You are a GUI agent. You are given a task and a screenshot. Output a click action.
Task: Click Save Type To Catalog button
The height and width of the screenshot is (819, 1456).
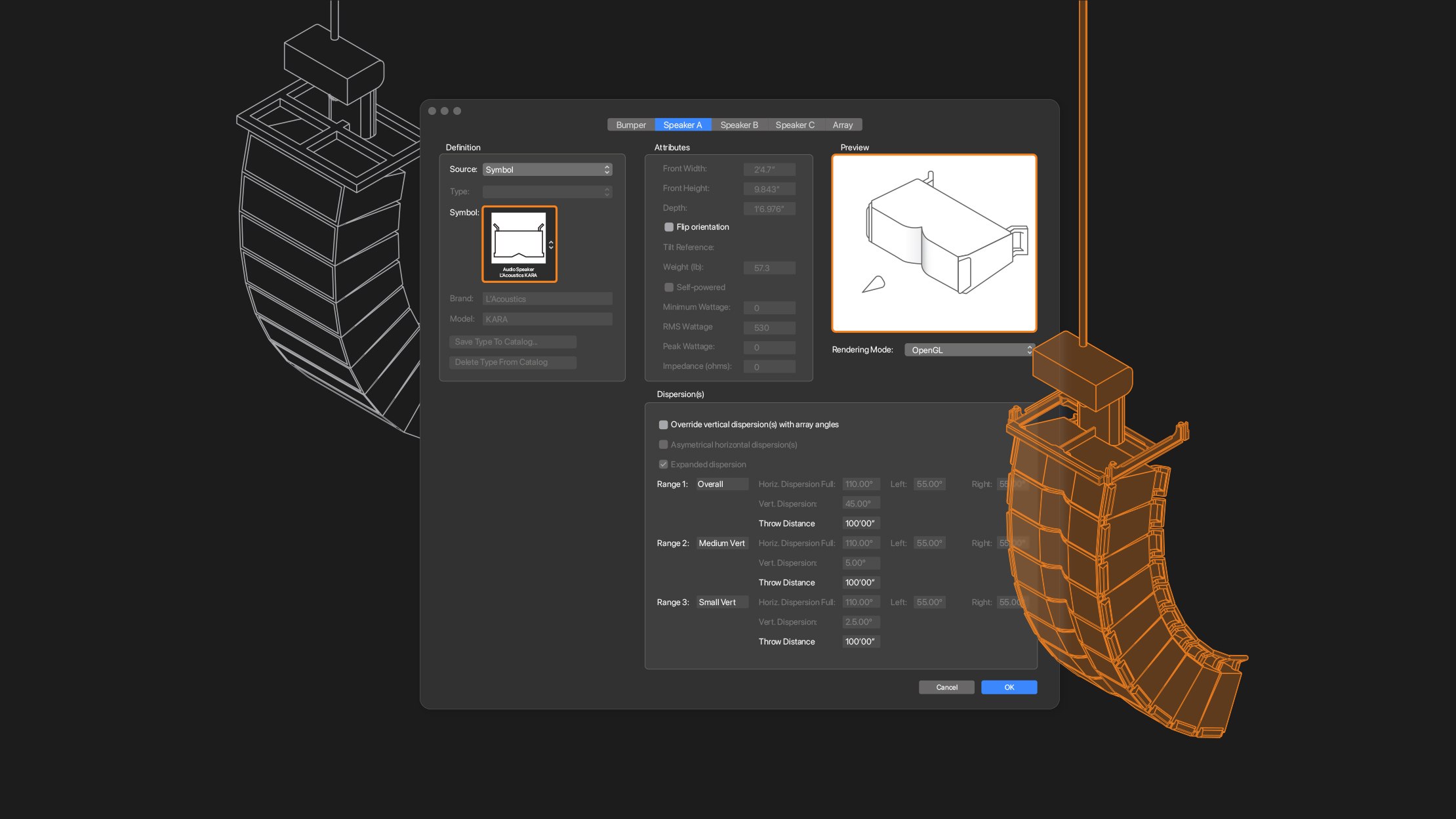click(x=513, y=342)
